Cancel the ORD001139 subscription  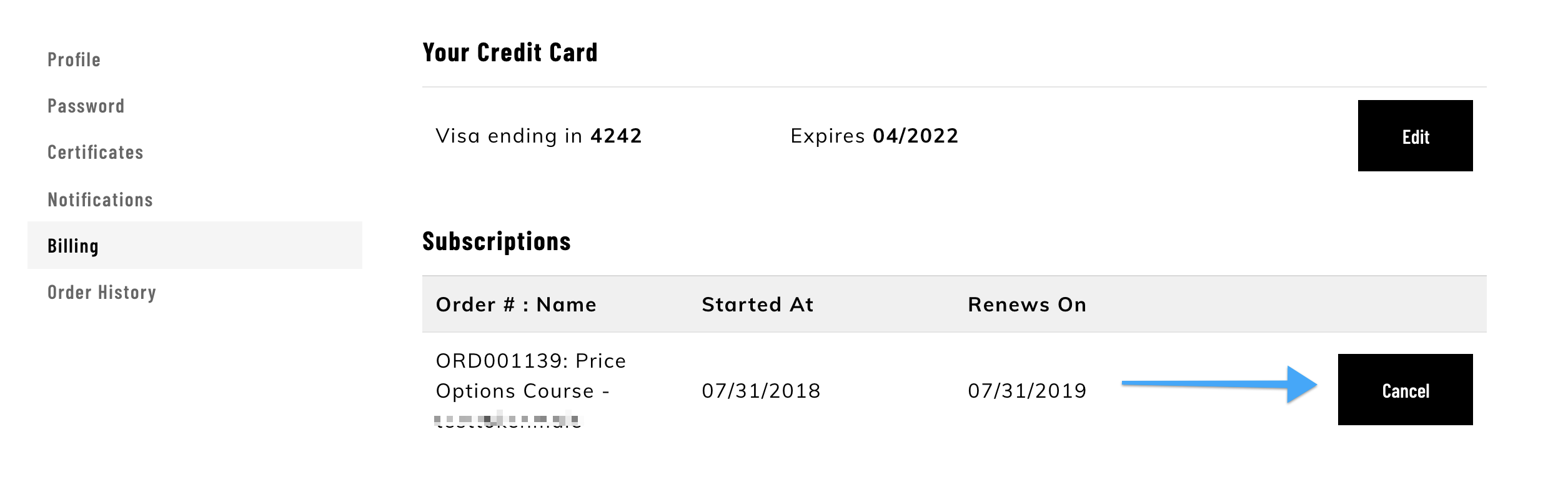point(1405,390)
